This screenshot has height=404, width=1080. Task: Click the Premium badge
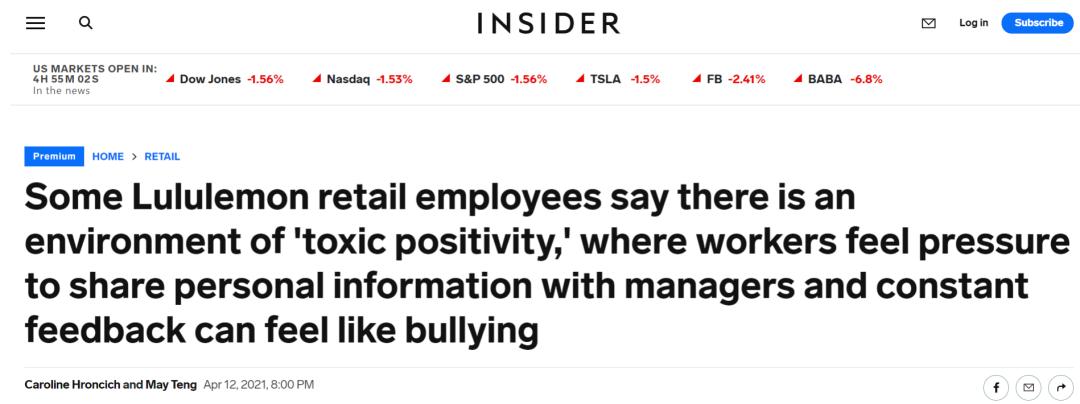point(54,156)
